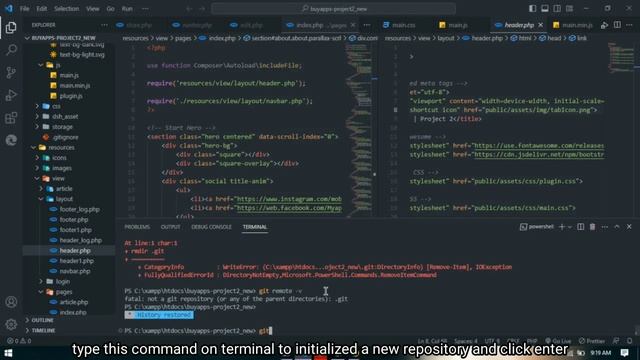The image size is (640, 360).
Task: Open .gitignore file in explorer
Action: [x=65, y=137]
